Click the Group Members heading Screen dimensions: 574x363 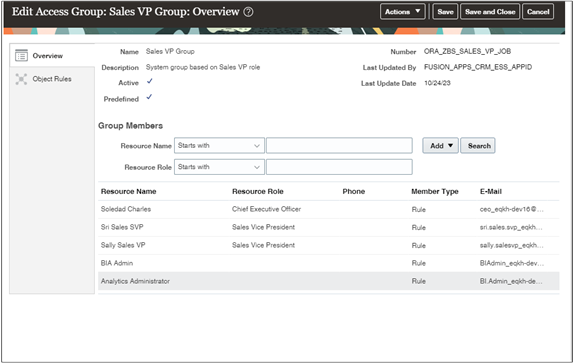(x=130, y=126)
